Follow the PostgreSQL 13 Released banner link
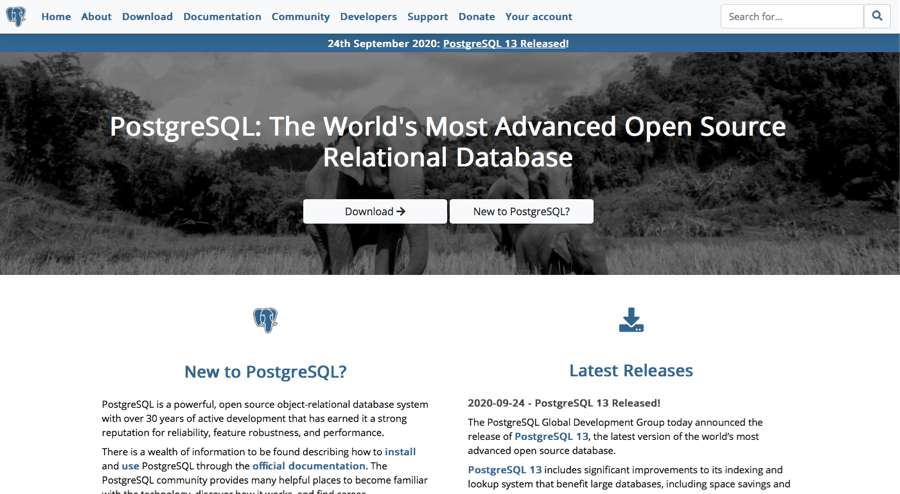900x494 pixels. pos(505,44)
